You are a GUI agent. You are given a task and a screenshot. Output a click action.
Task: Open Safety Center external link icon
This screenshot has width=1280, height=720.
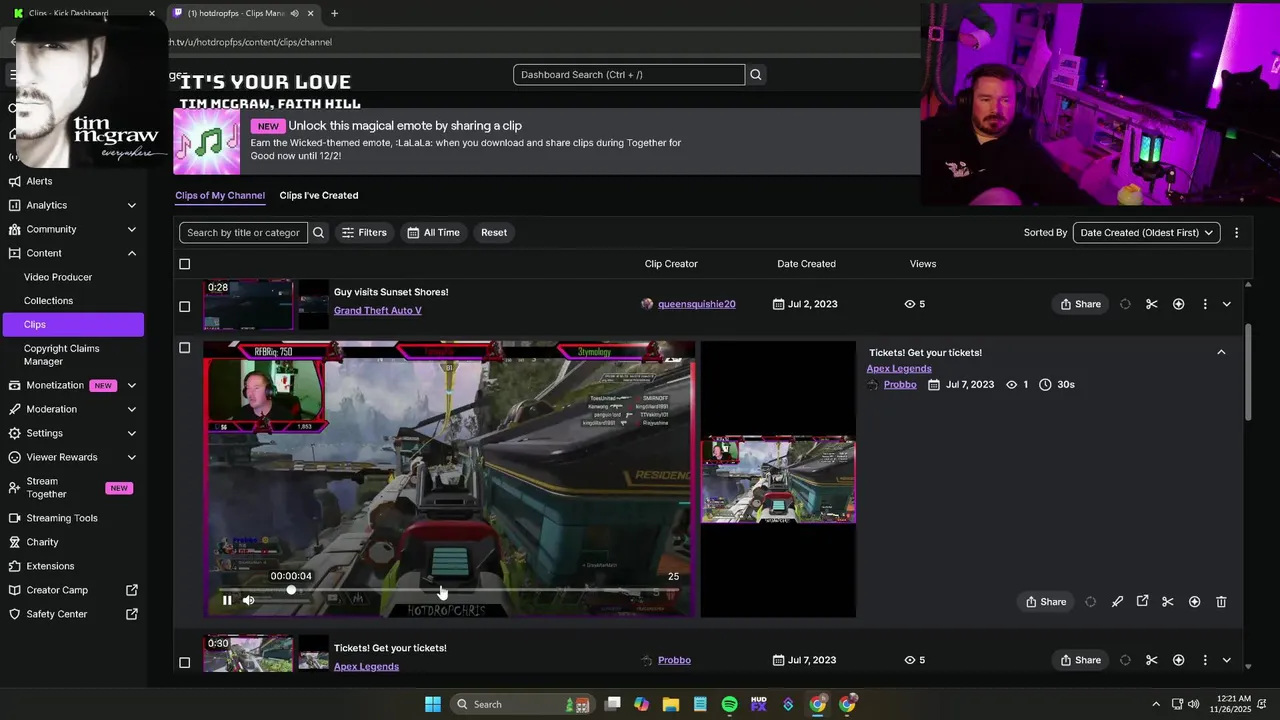(x=132, y=614)
